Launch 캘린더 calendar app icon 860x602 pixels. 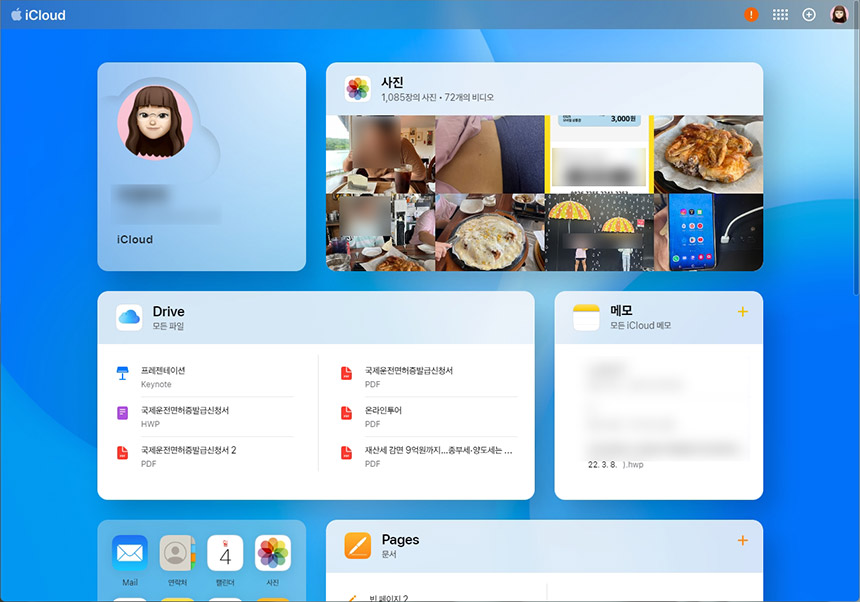pos(225,553)
